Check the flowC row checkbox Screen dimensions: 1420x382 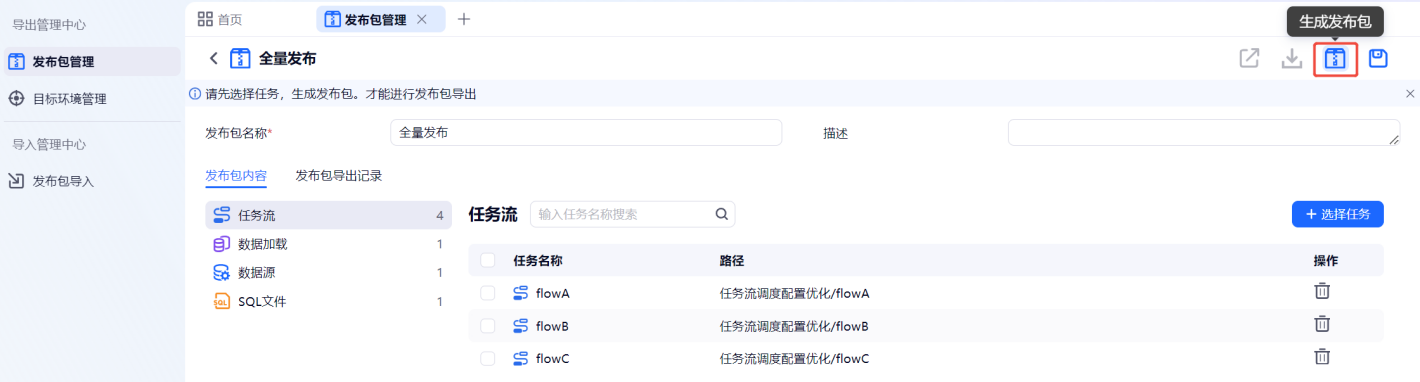pos(488,358)
